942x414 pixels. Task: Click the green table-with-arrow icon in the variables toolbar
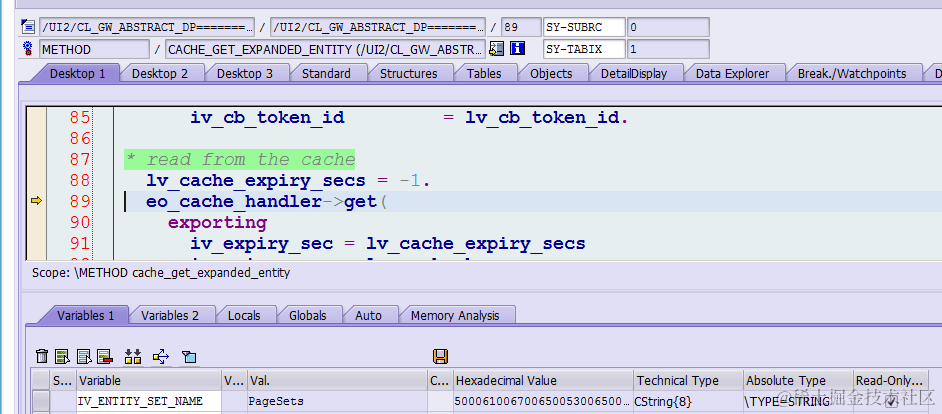tap(62, 357)
